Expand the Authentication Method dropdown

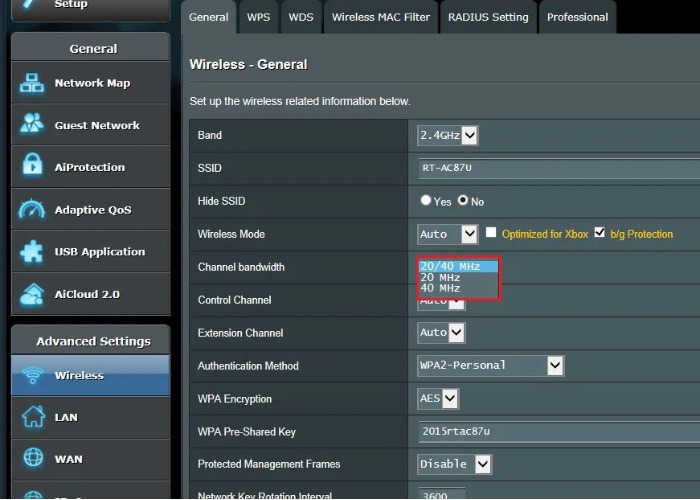491,366
